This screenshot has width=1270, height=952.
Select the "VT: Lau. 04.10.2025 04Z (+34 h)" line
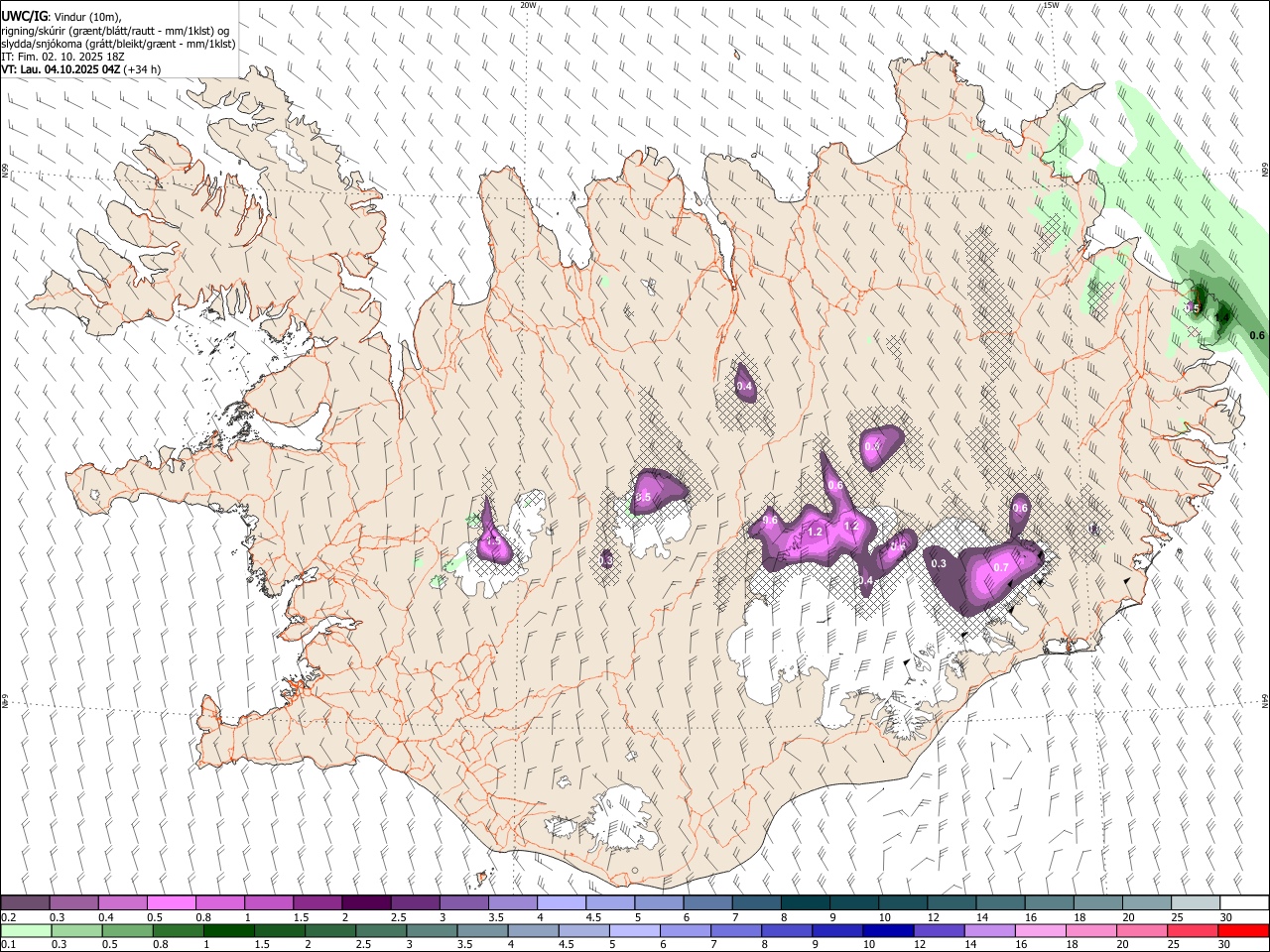point(81,69)
